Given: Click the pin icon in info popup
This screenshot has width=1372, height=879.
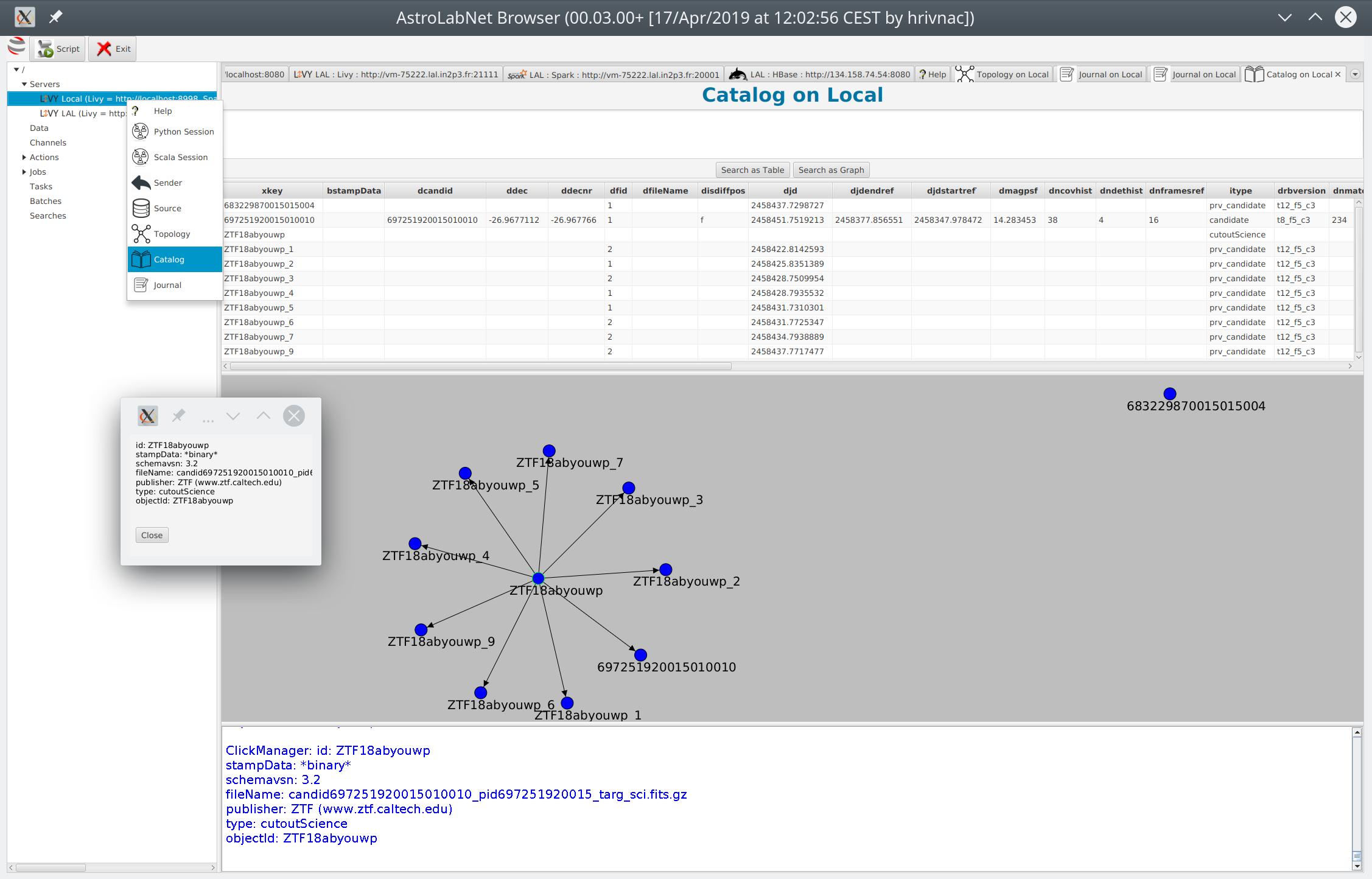Looking at the screenshot, I should tap(178, 416).
